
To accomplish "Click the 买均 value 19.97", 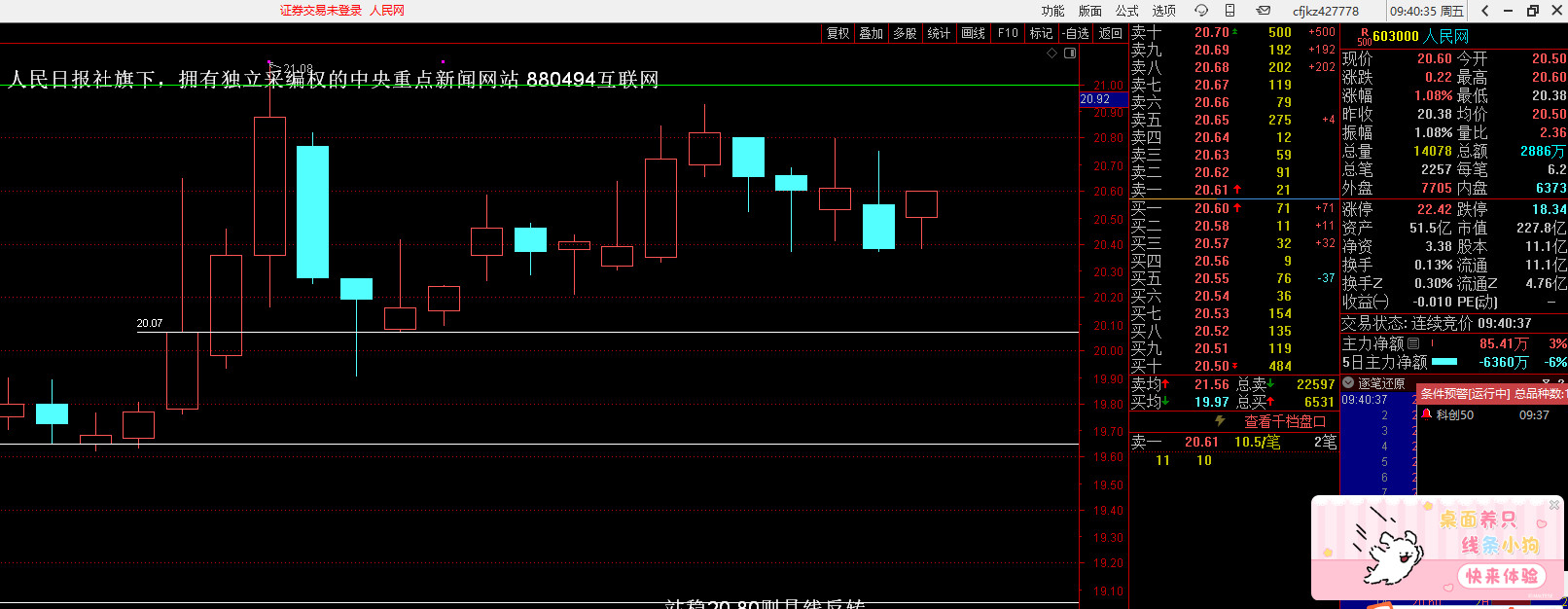I will click(1212, 402).
